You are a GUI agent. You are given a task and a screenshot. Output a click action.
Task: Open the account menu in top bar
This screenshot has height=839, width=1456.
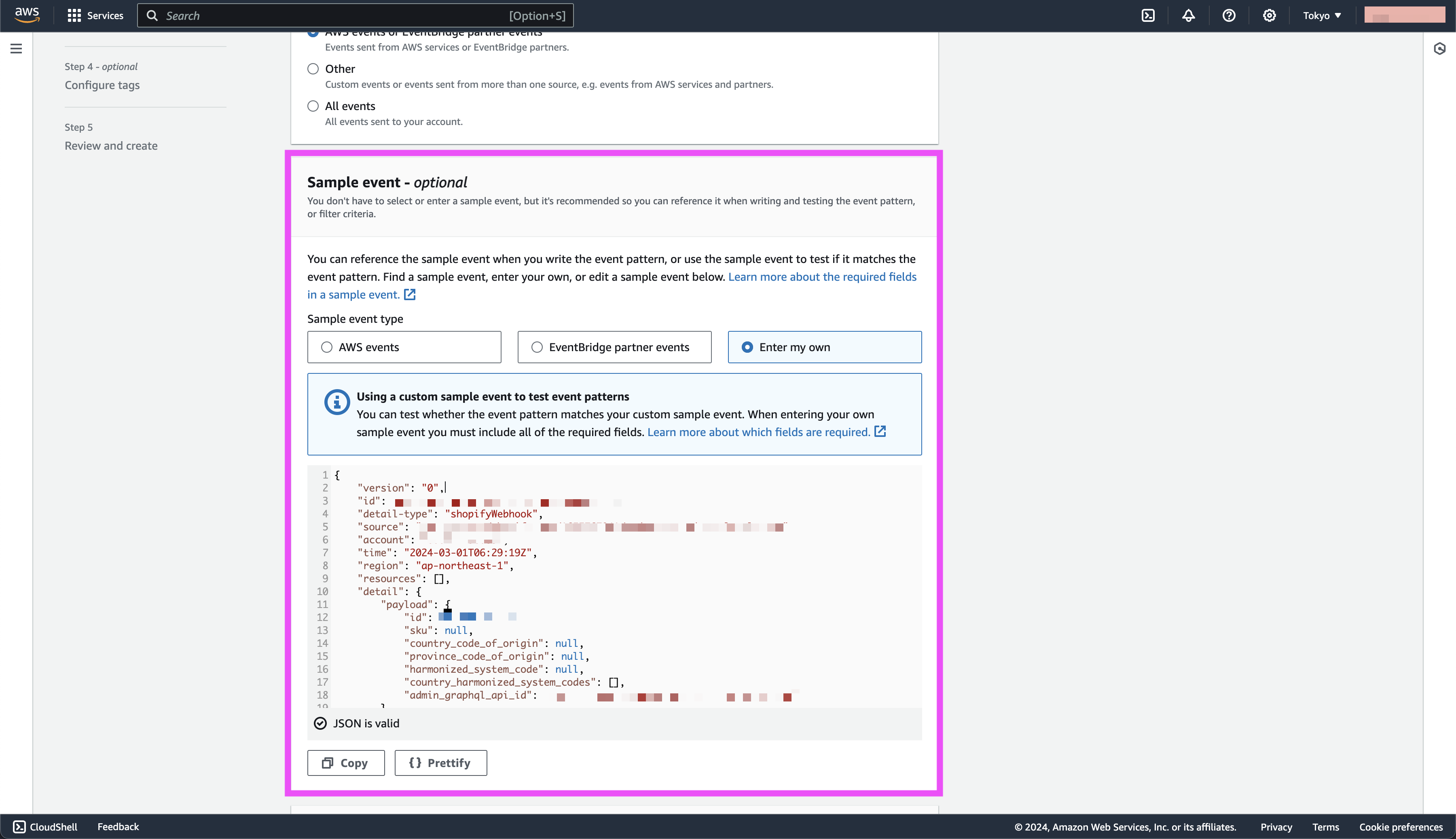pyautogui.click(x=1404, y=15)
